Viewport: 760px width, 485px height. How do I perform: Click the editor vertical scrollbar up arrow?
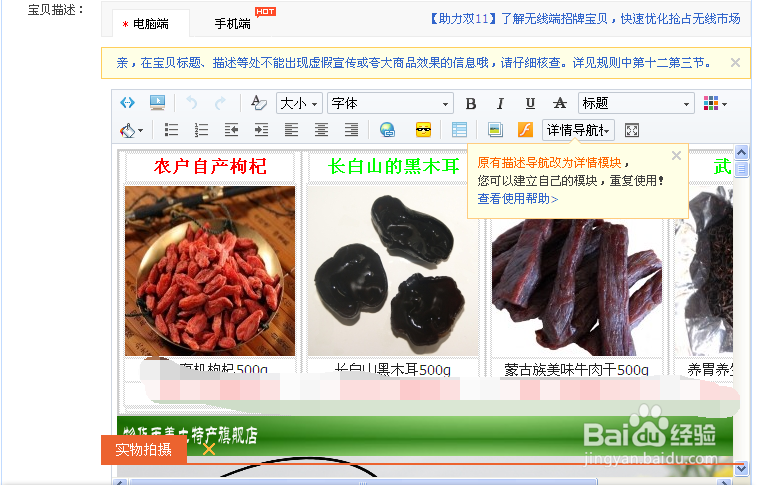[x=741, y=153]
